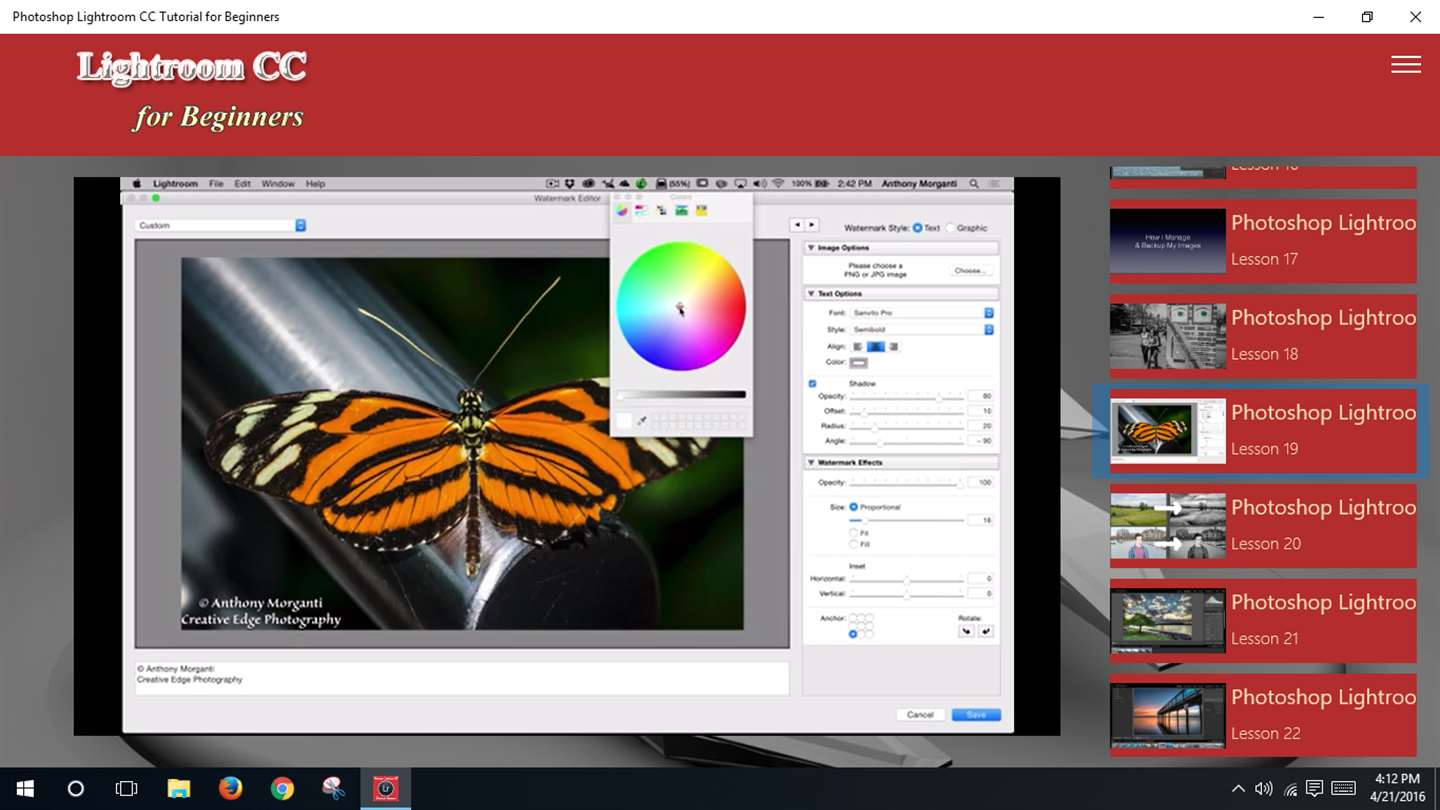
Task: Show hidden system tray icons
Action: tap(1238, 789)
